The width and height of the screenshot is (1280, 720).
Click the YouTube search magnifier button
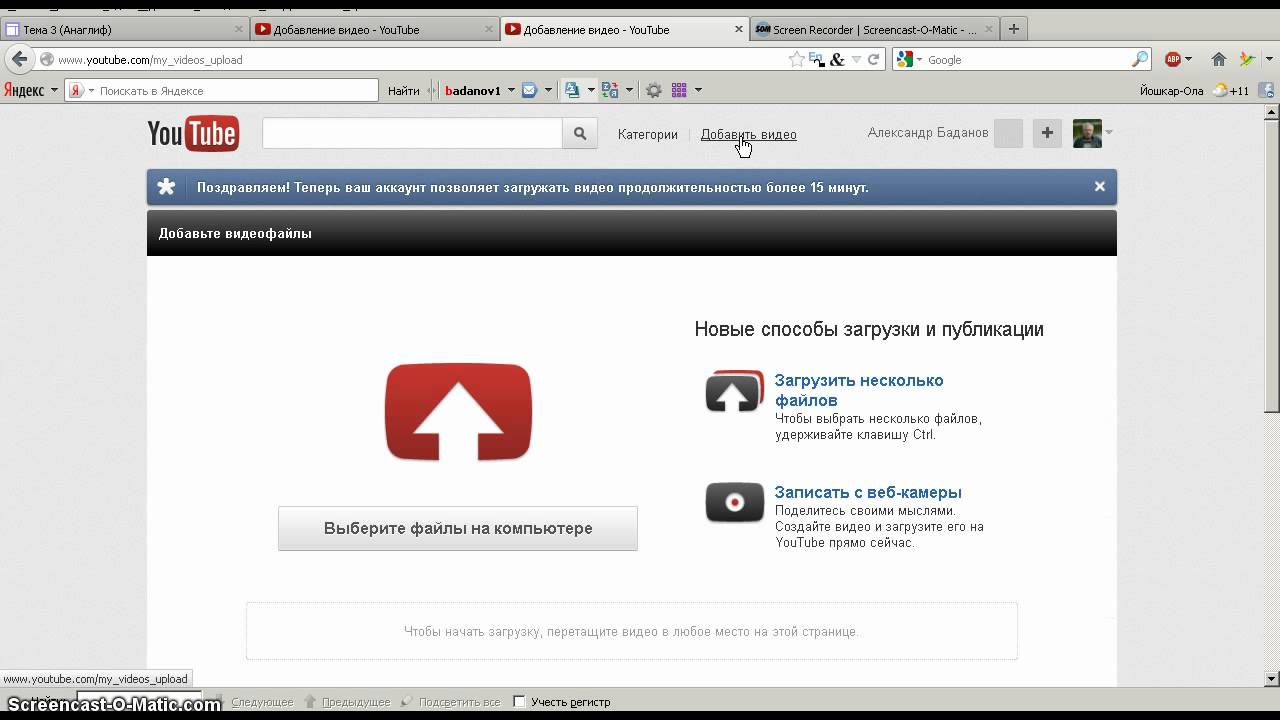tap(580, 133)
